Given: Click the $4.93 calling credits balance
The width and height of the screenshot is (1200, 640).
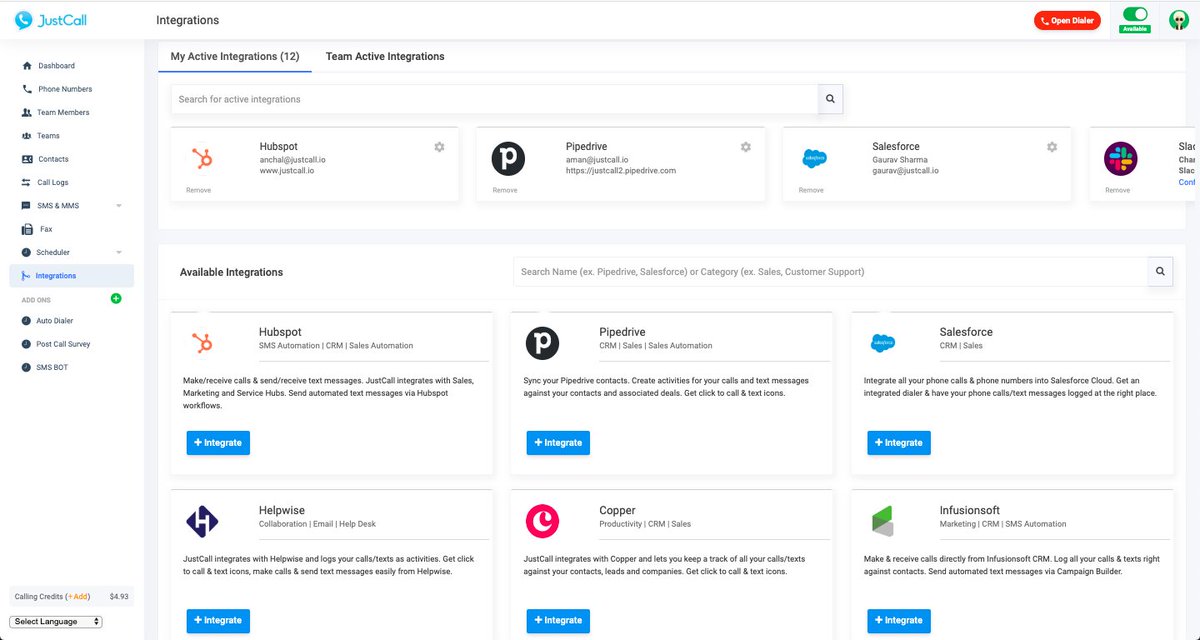Looking at the screenshot, I should click(x=118, y=597).
